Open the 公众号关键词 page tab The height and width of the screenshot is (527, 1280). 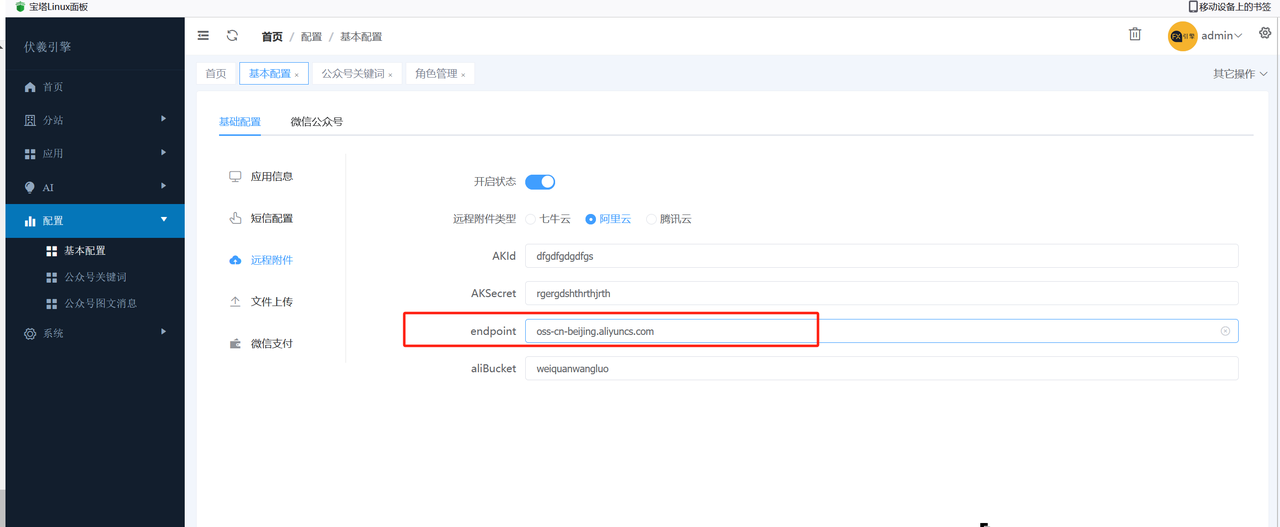pyautogui.click(x=352, y=74)
